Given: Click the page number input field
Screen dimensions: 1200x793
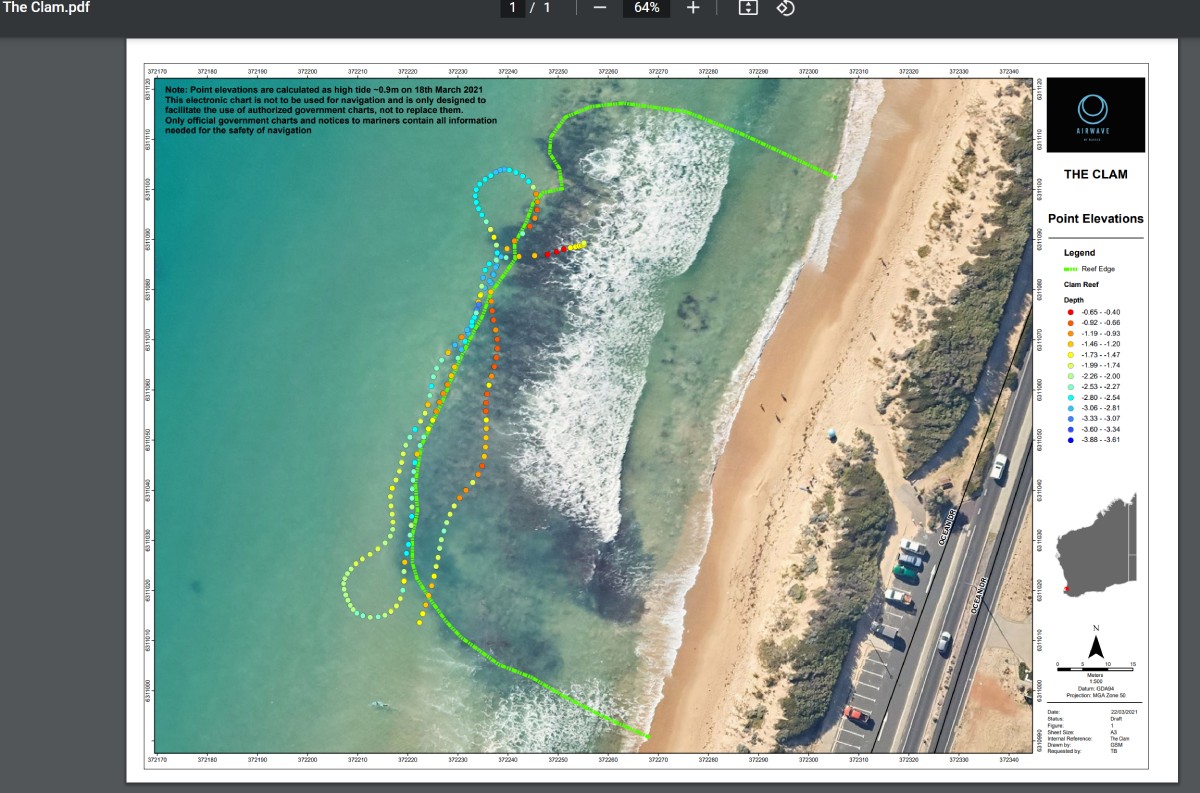Looking at the screenshot, I should click(x=511, y=8).
